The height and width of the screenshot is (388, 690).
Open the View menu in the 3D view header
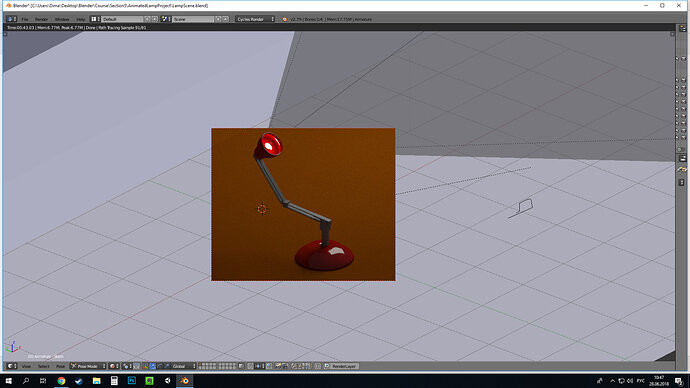tap(26, 366)
